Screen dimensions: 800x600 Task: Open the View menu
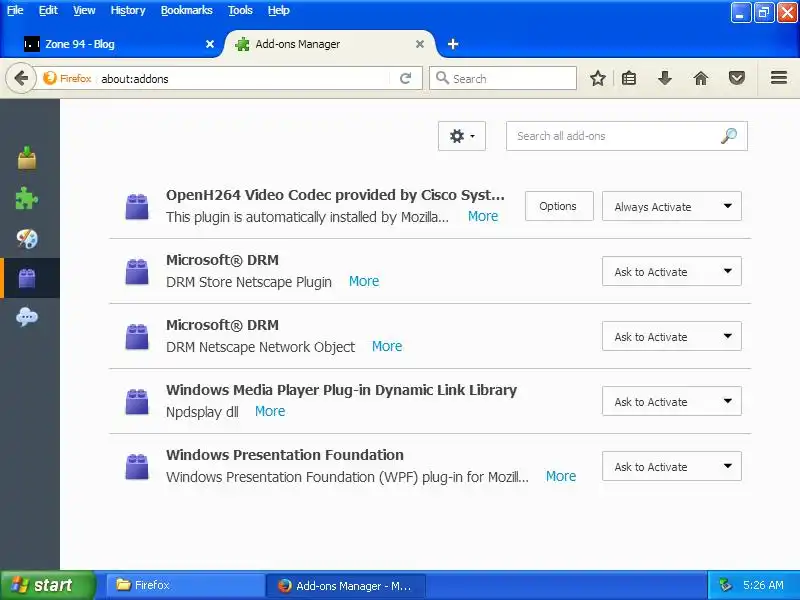pyautogui.click(x=84, y=10)
